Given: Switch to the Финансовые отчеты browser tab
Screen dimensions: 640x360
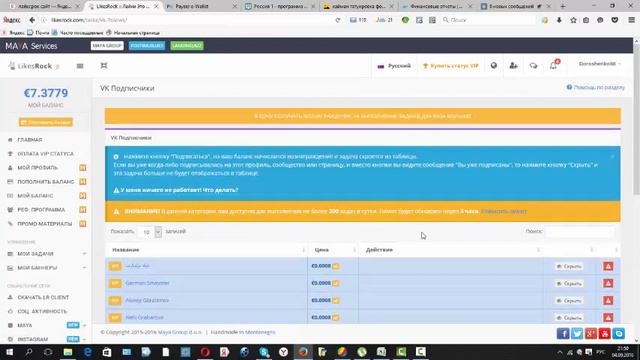Looking at the screenshot, I should click(435, 6).
